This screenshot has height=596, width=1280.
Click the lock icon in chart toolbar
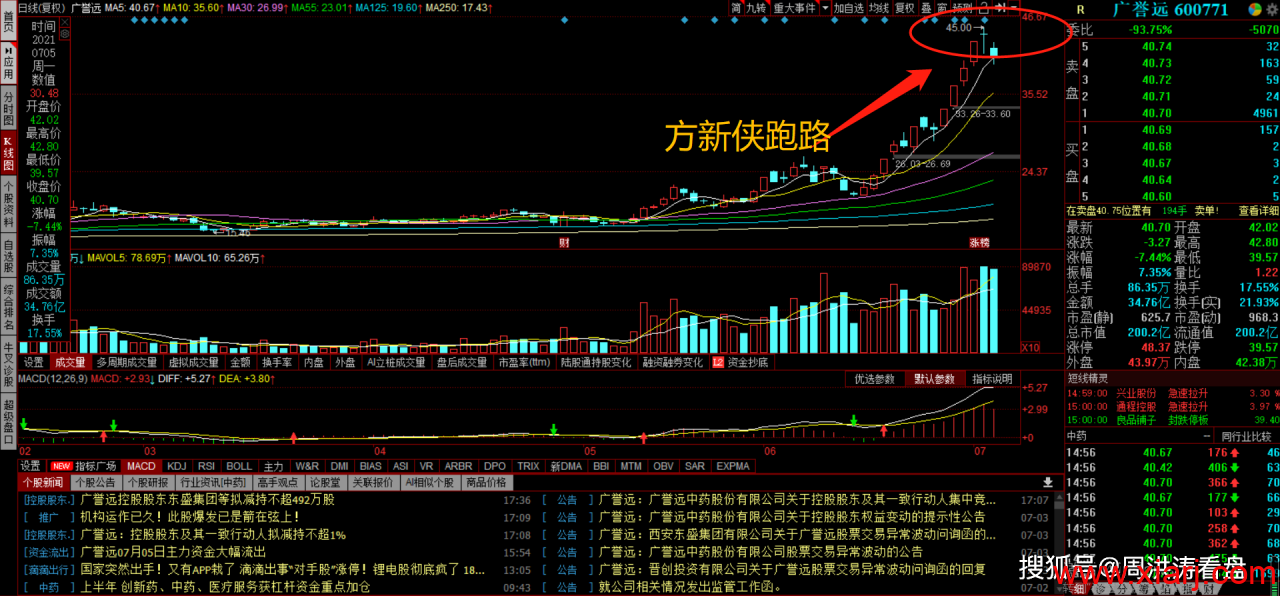(x=983, y=8)
